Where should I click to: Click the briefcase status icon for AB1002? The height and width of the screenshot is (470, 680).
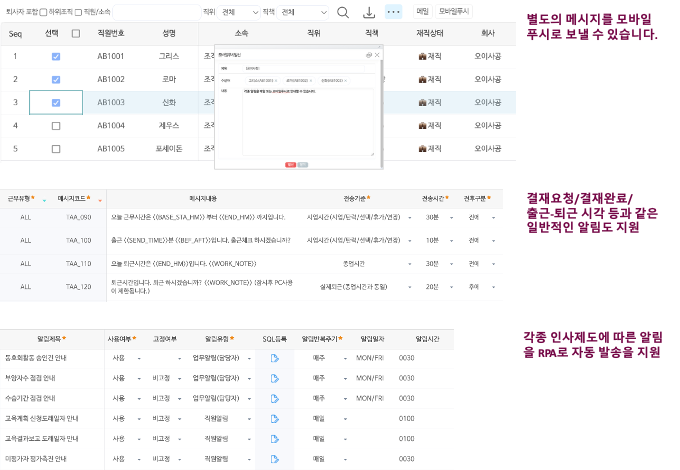pos(422,79)
